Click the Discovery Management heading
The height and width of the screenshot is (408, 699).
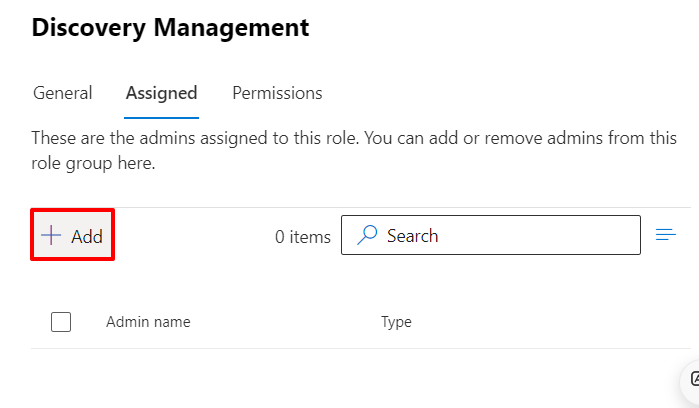point(170,28)
